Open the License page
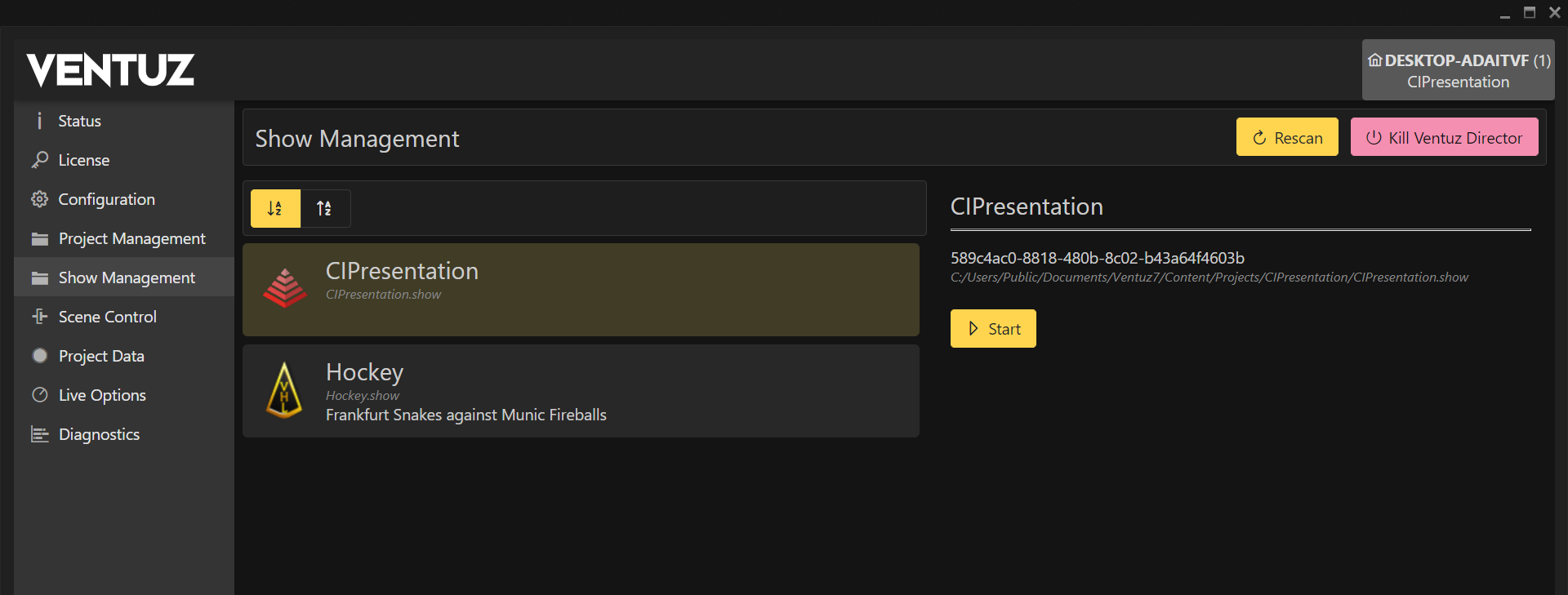The height and width of the screenshot is (595, 1568). pos(83,160)
